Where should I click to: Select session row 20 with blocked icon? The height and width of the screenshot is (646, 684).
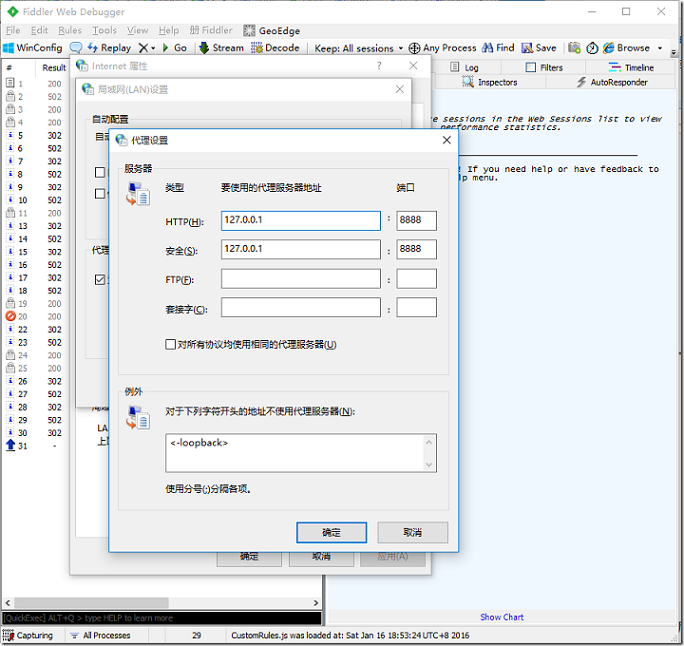pyautogui.click(x=35, y=316)
